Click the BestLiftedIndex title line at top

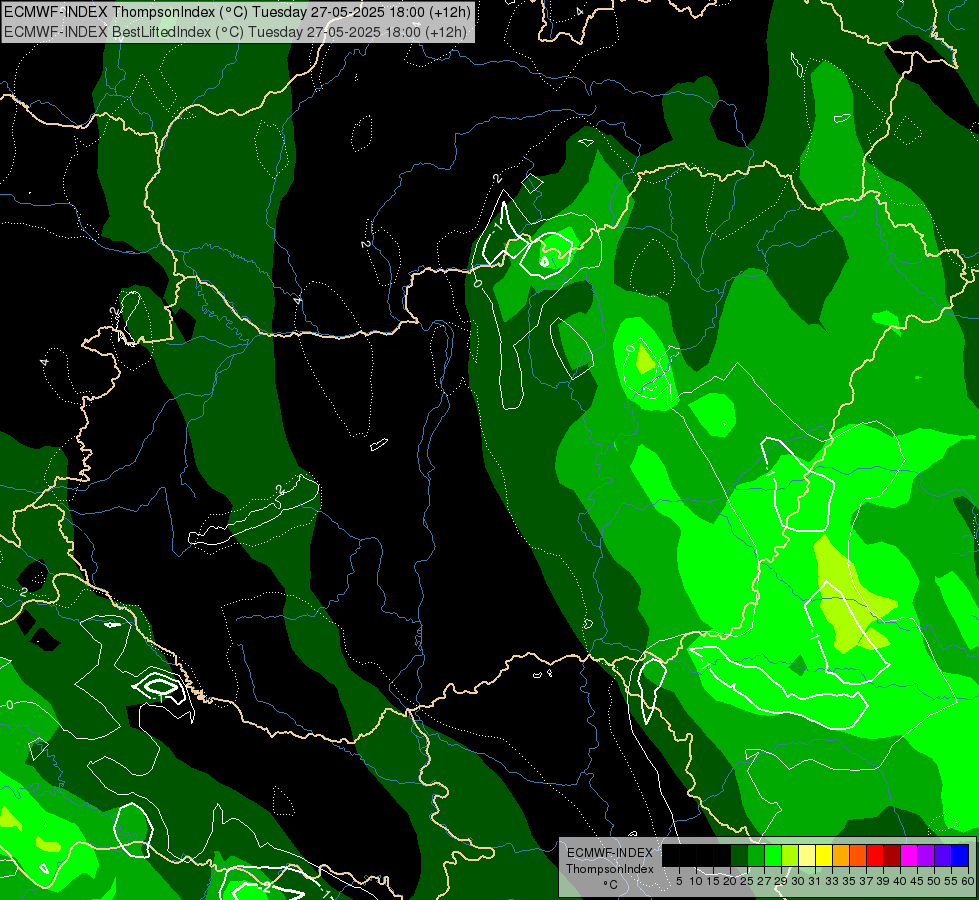(x=235, y=32)
